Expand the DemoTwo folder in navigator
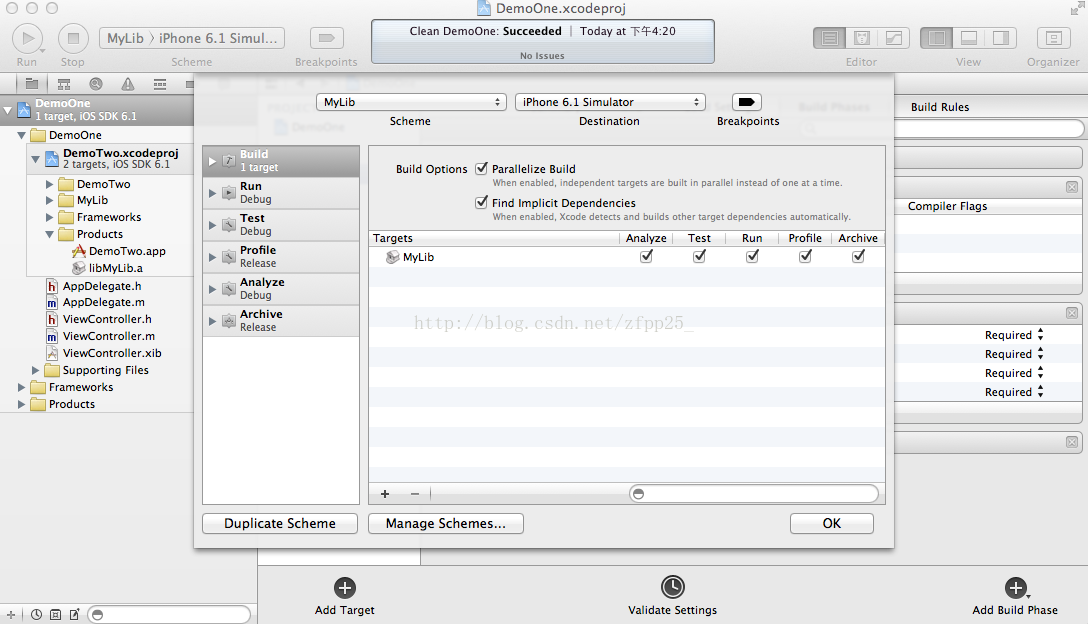The width and height of the screenshot is (1088, 624). 49,184
